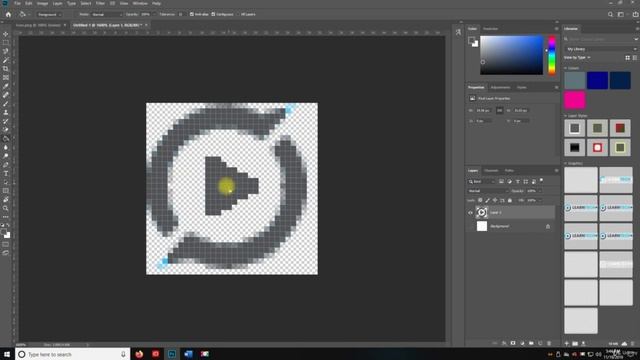Image resolution: width=640 pixels, height=360 pixels.
Task: Open the fill source Foreground dropdown
Action: click(x=49, y=14)
